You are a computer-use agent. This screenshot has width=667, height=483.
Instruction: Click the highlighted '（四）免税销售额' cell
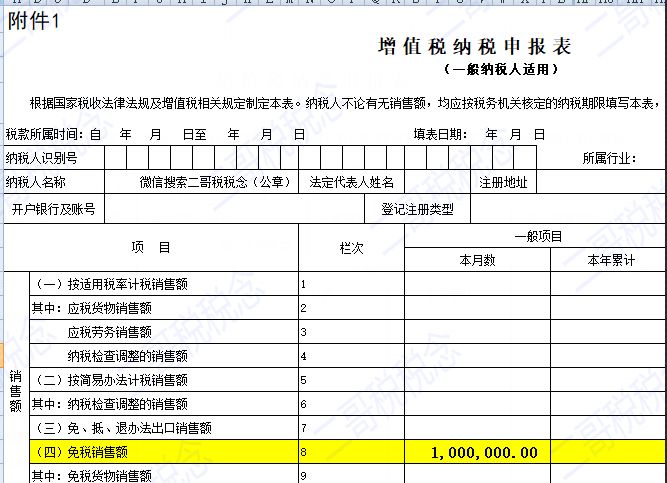[164, 452]
